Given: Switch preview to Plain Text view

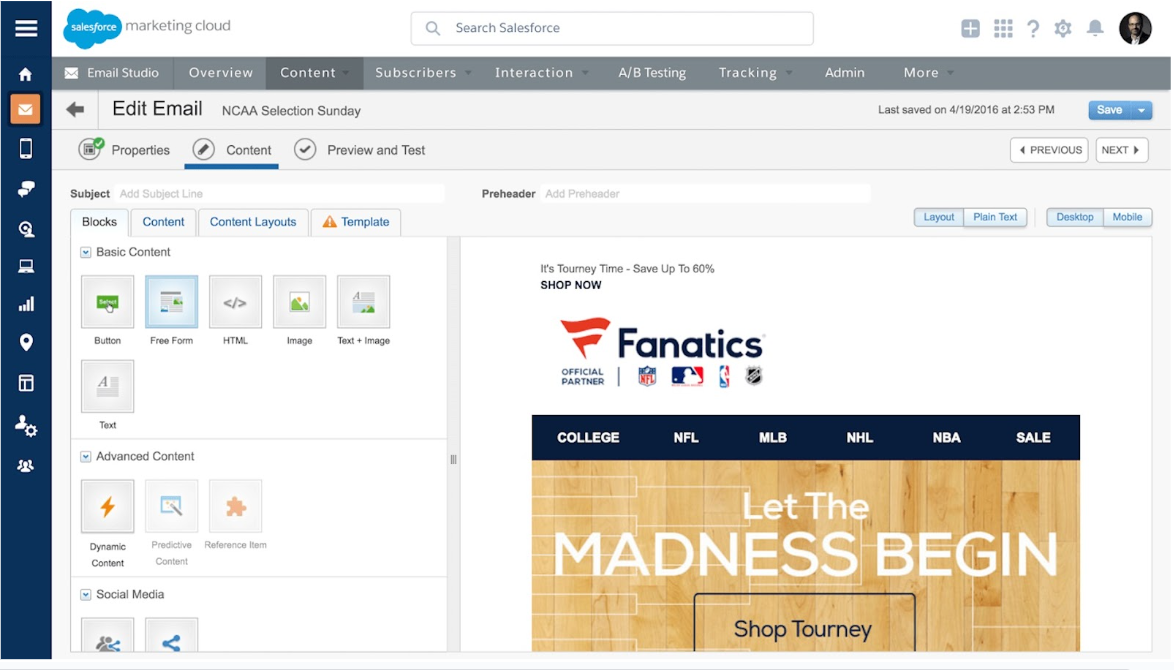Looking at the screenshot, I should click(x=995, y=217).
